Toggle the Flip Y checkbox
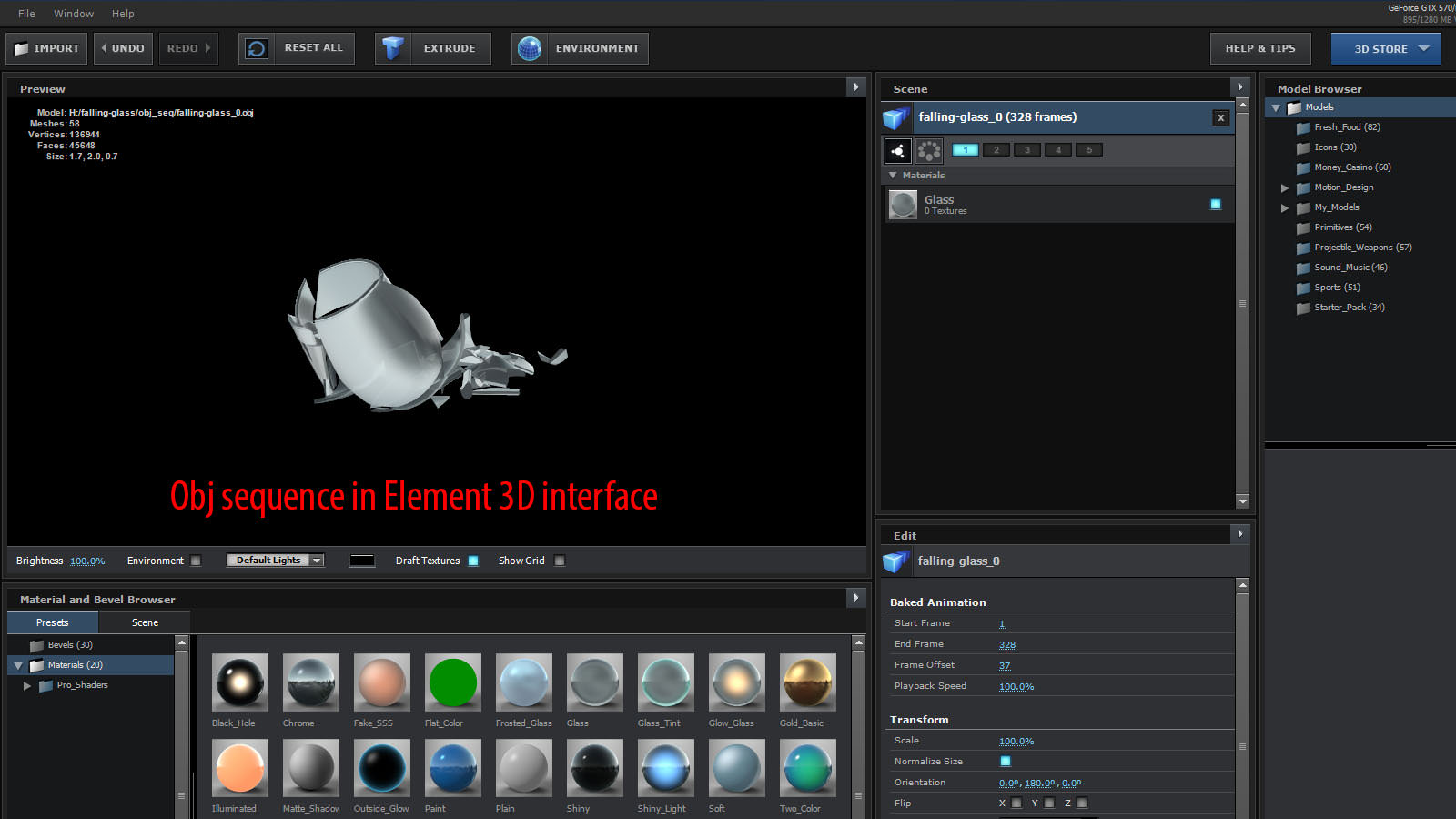The height and width of the screenshot is (819, 1456). coord(1049,803)
